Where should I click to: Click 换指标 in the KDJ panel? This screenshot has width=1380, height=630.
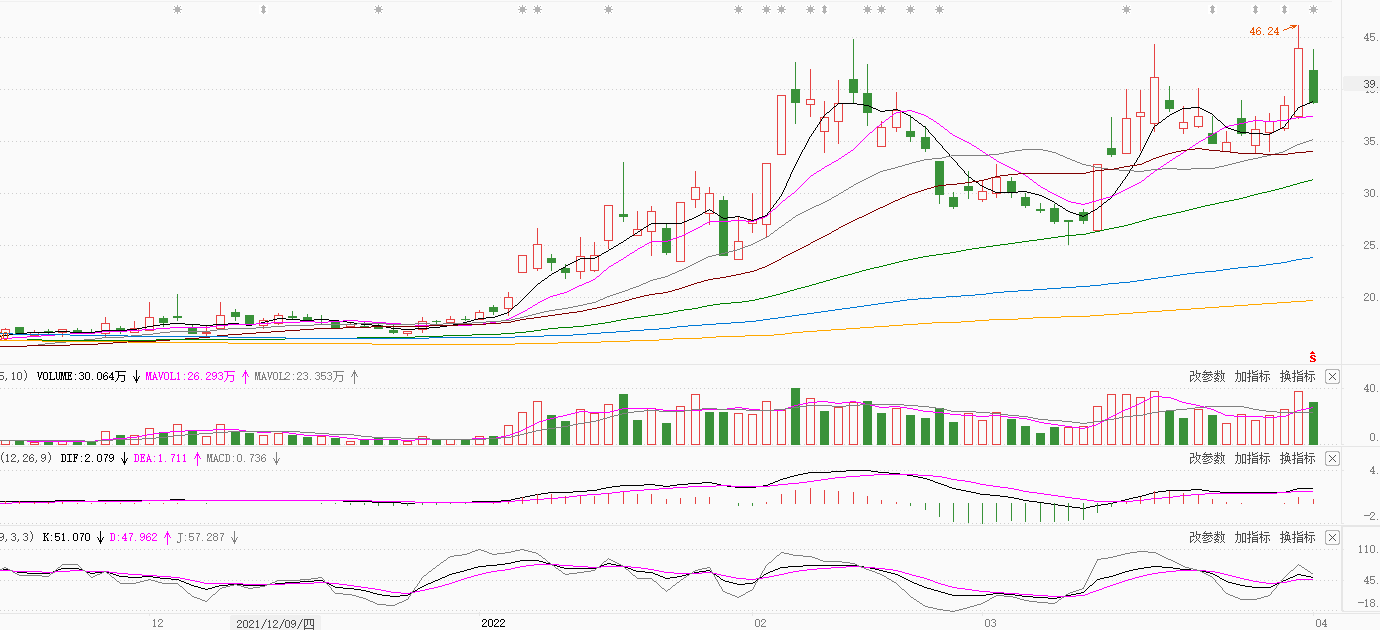tap(1298, 537)
